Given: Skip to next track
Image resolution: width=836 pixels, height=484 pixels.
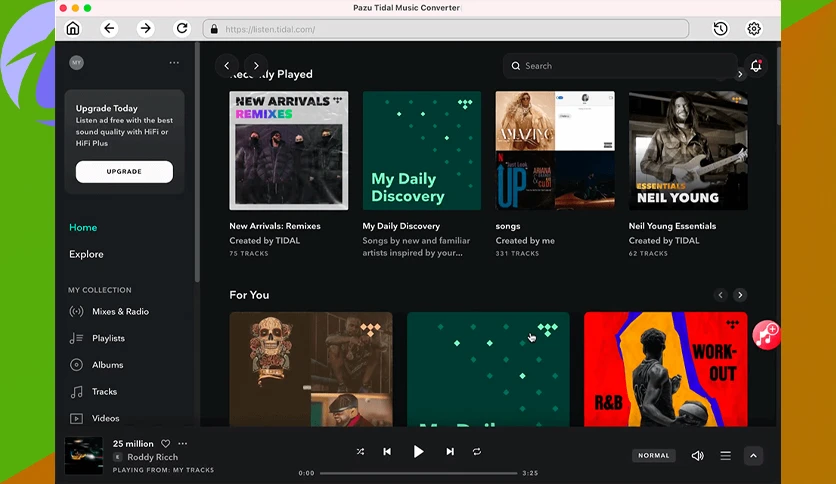Looking at the screenshot, I should [450, 451].
